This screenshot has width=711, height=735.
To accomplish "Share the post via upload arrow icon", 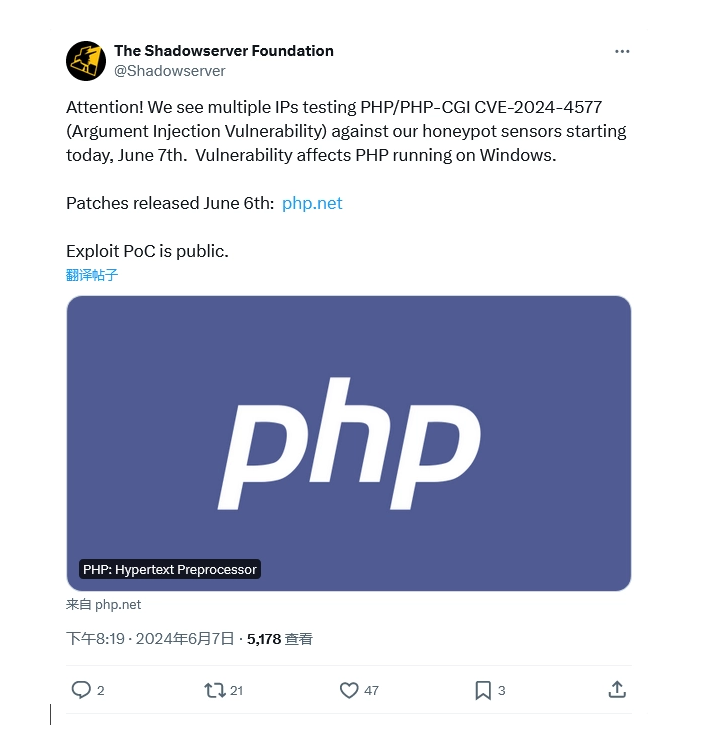I will pos(617,690).
